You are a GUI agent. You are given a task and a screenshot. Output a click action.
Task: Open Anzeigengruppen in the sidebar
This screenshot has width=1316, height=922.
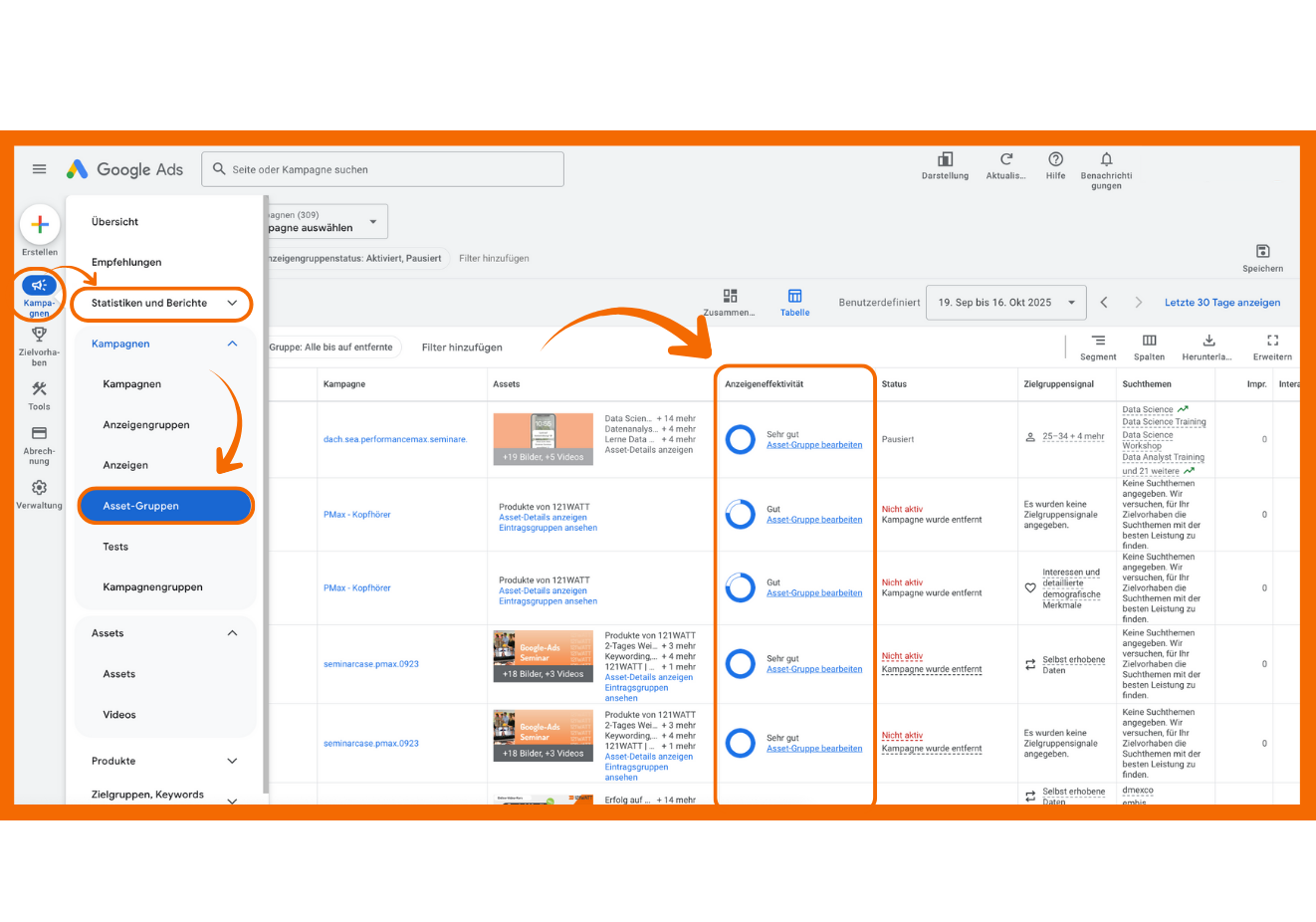[x=146, y=425]
